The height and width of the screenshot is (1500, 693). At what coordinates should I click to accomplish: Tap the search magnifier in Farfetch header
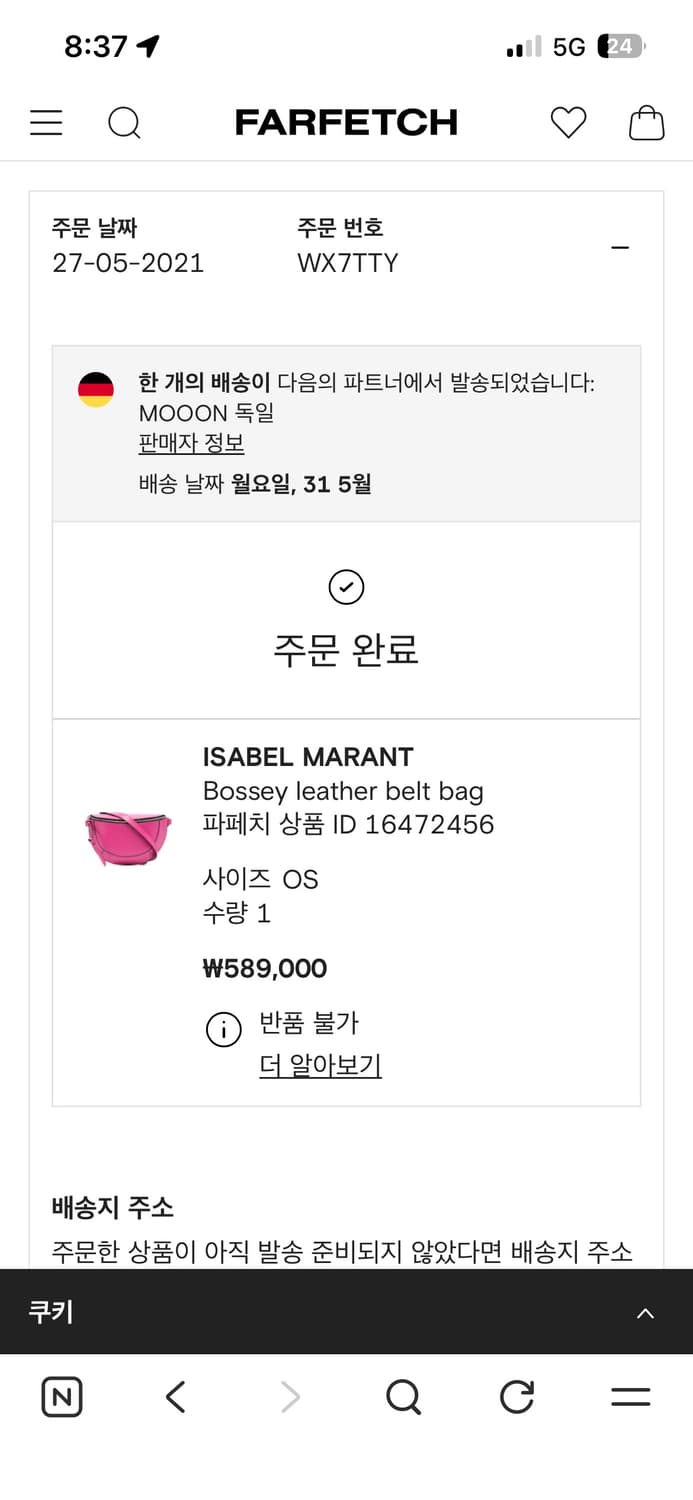[x=124, y=123]
